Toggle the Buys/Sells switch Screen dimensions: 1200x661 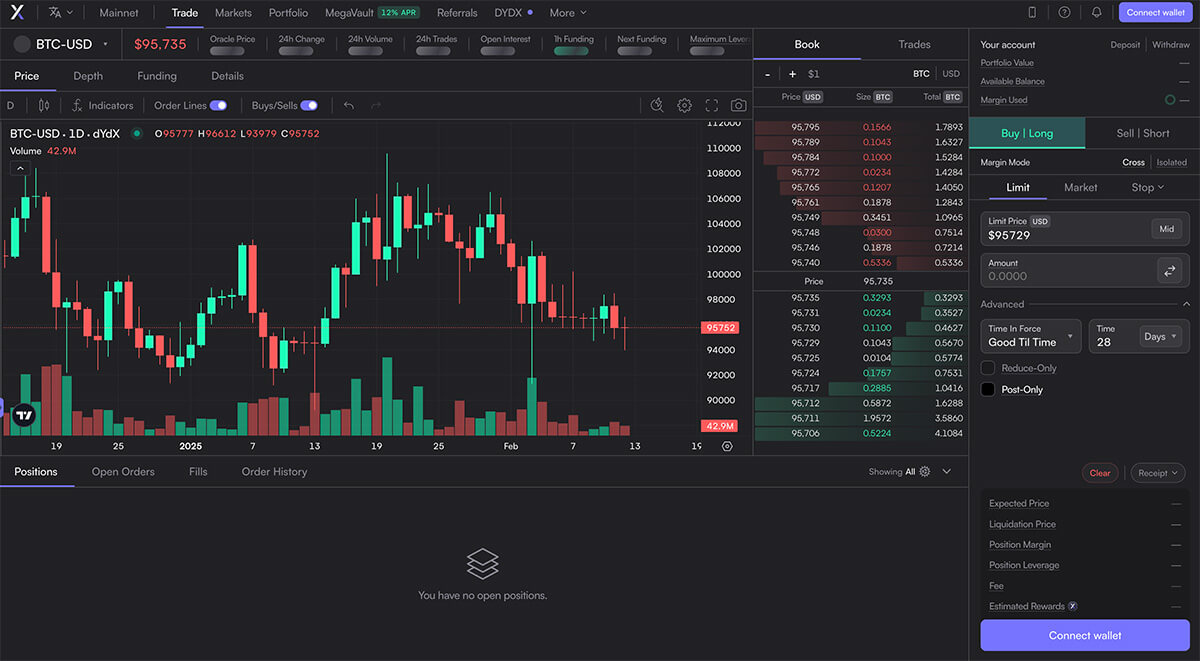pos(309,105)
